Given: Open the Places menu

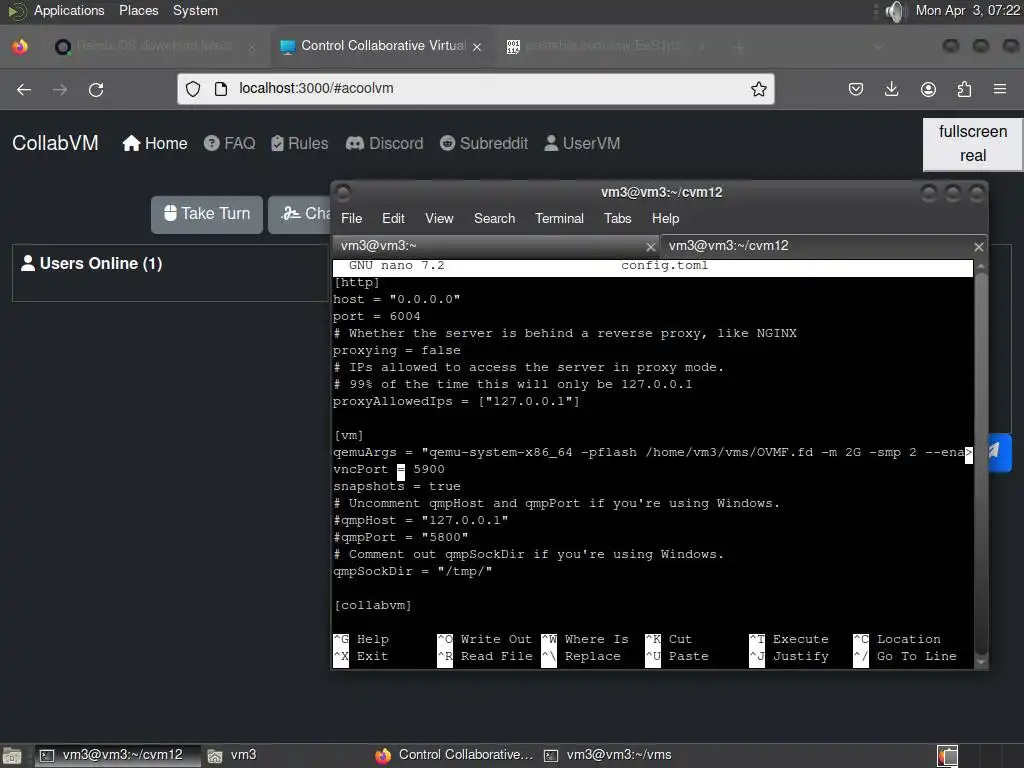Looking at the screenshot, I should (x=138, y=10).
